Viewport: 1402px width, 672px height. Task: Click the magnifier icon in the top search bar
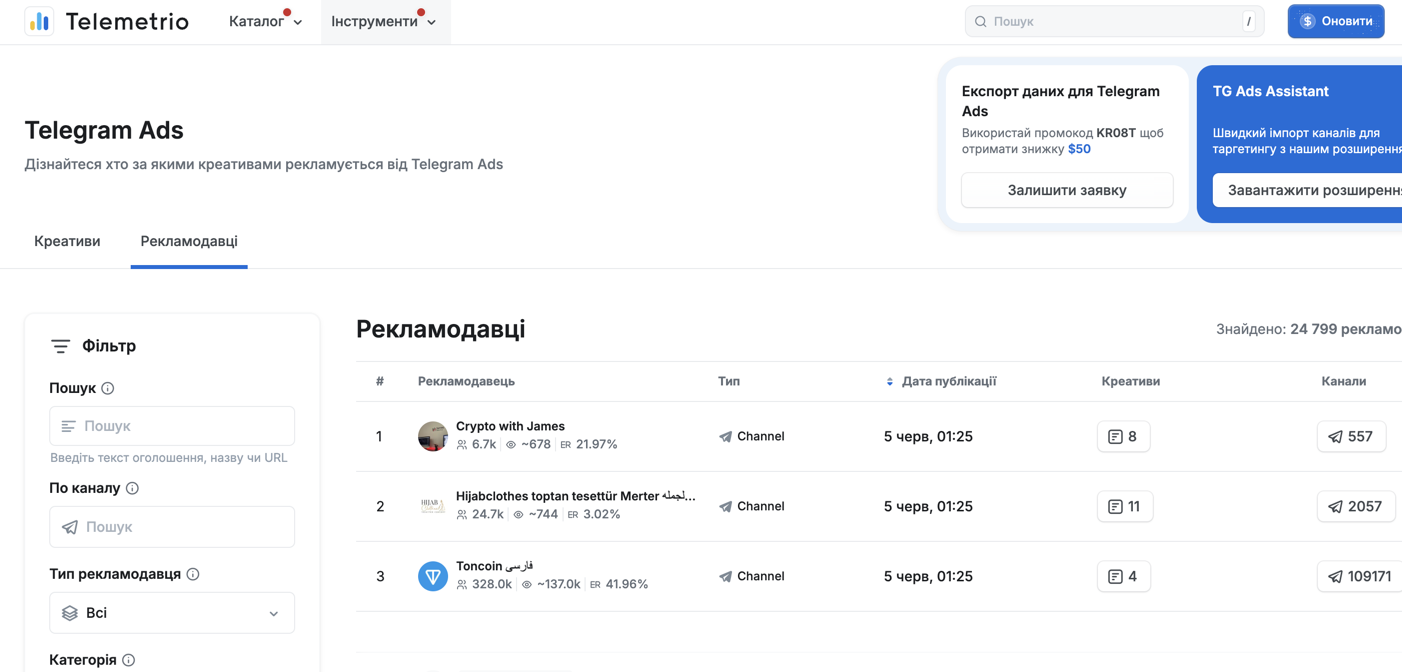pos(979,20)
